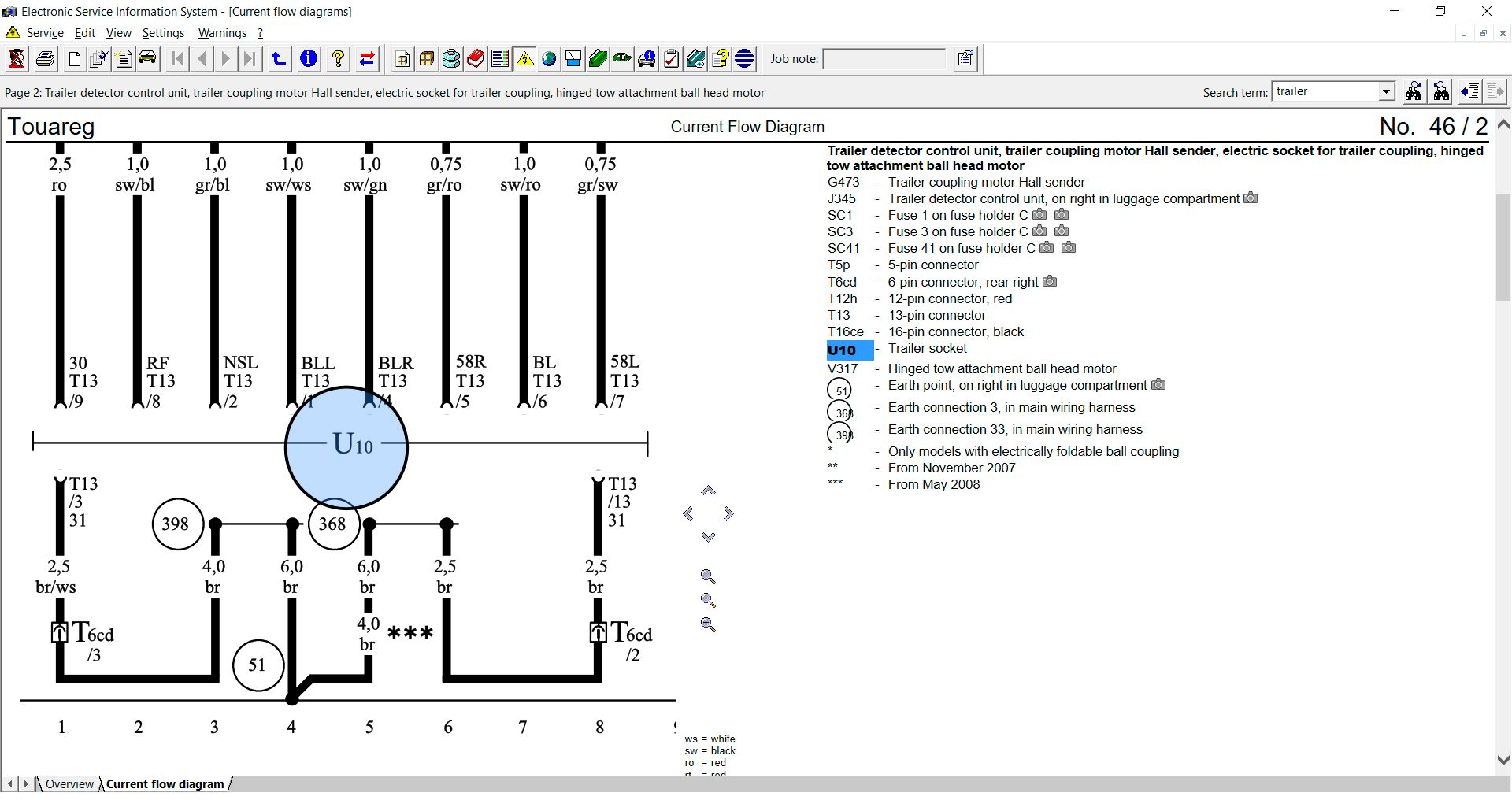This screenshot has height=811, width=1512.
Task: Click the yellow car vehicle icon
Action: pos(147,59)
